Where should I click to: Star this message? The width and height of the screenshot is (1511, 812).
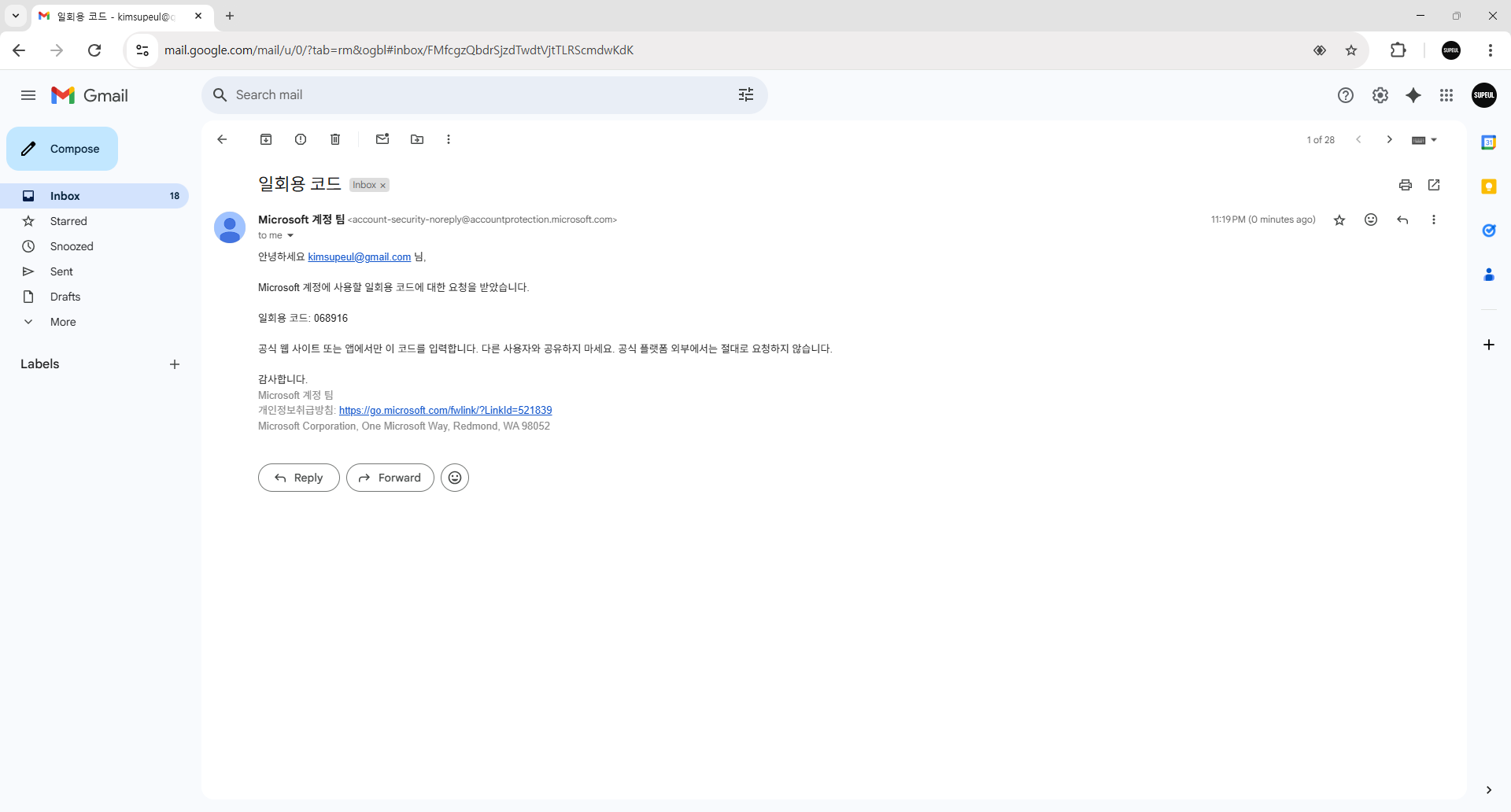coord(1339,220)
